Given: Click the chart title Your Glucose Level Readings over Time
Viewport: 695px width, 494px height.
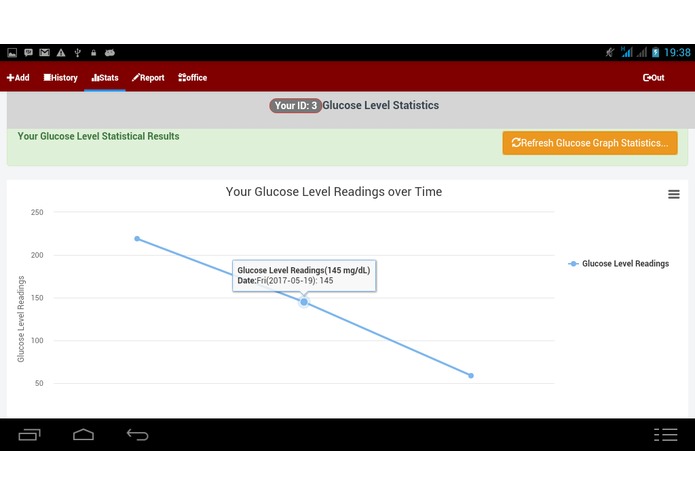Looking at the screenshot, I should tap(334, 191).
